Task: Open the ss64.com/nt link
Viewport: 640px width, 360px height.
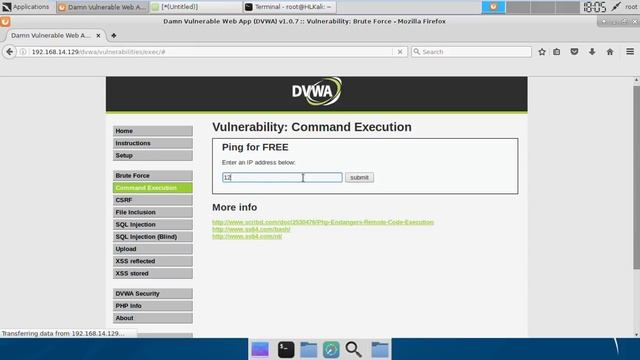Action: coord(247,236)
